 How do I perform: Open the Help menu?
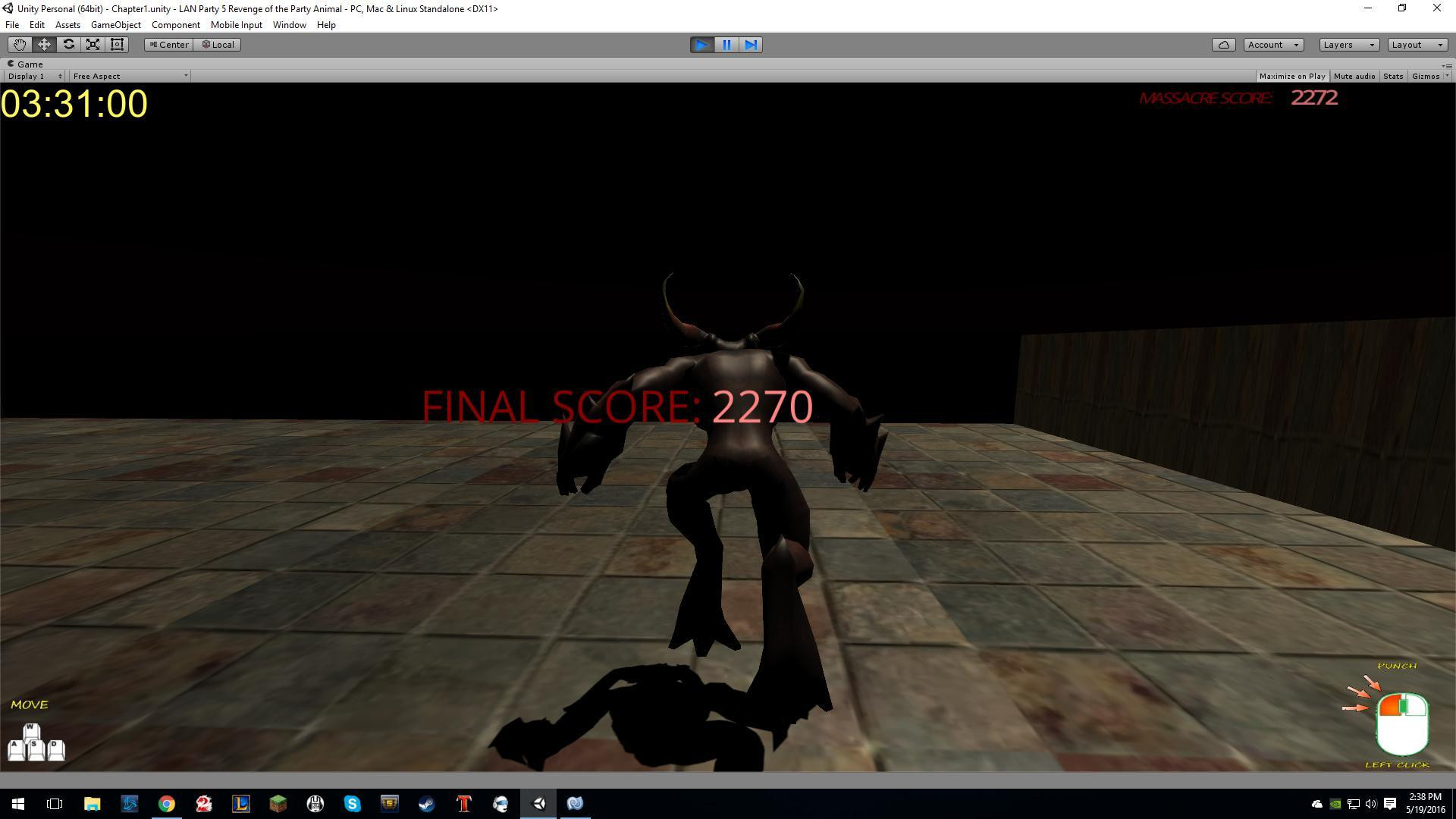tap(326, 25)
